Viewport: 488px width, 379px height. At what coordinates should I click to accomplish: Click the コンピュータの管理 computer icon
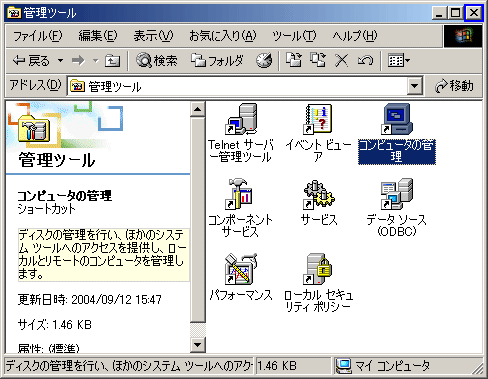[397, 119]
